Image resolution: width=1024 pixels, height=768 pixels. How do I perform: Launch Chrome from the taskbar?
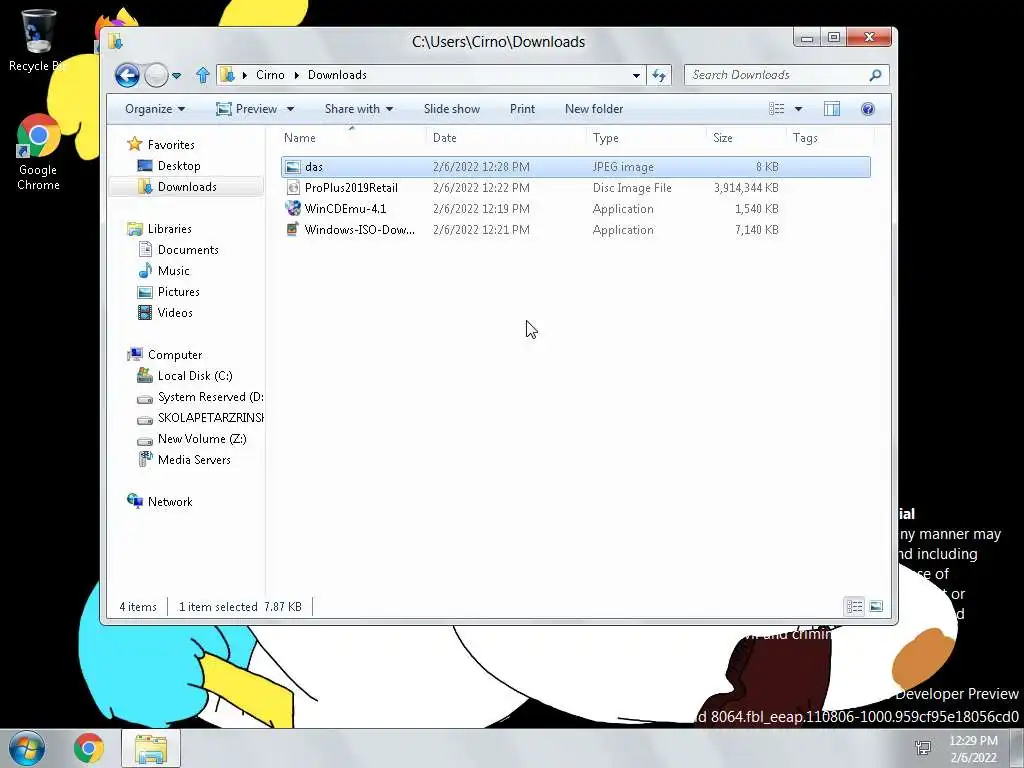pos(89,748)
